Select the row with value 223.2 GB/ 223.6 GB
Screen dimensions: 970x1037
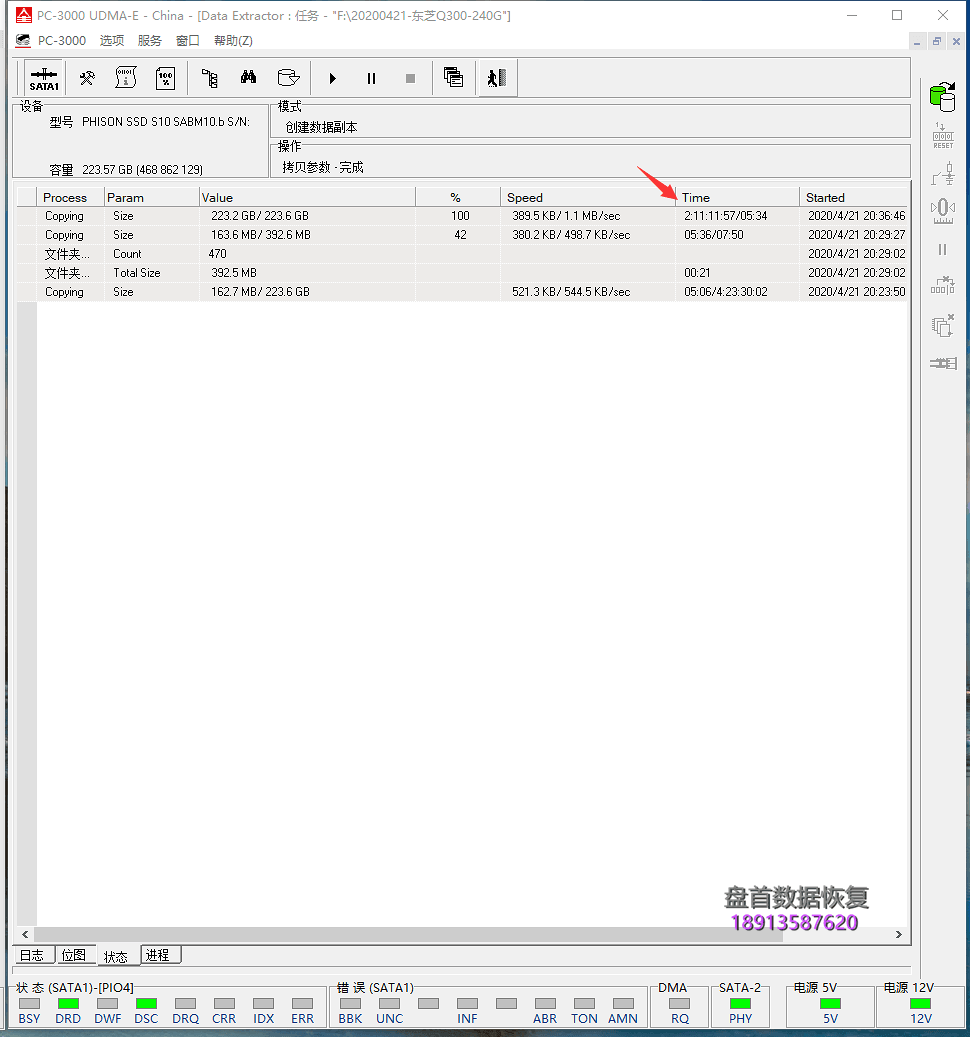pos(463,216)
